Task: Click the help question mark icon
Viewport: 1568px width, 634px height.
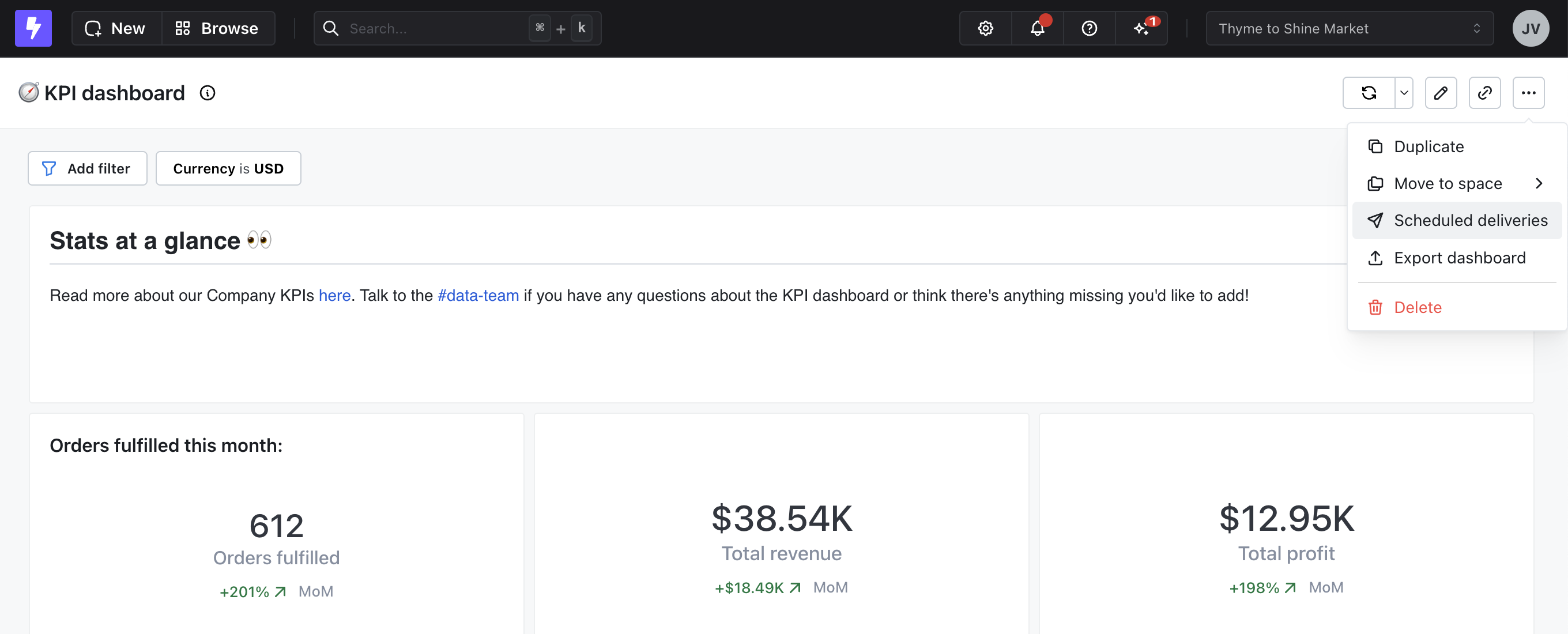Action: 1089,28
